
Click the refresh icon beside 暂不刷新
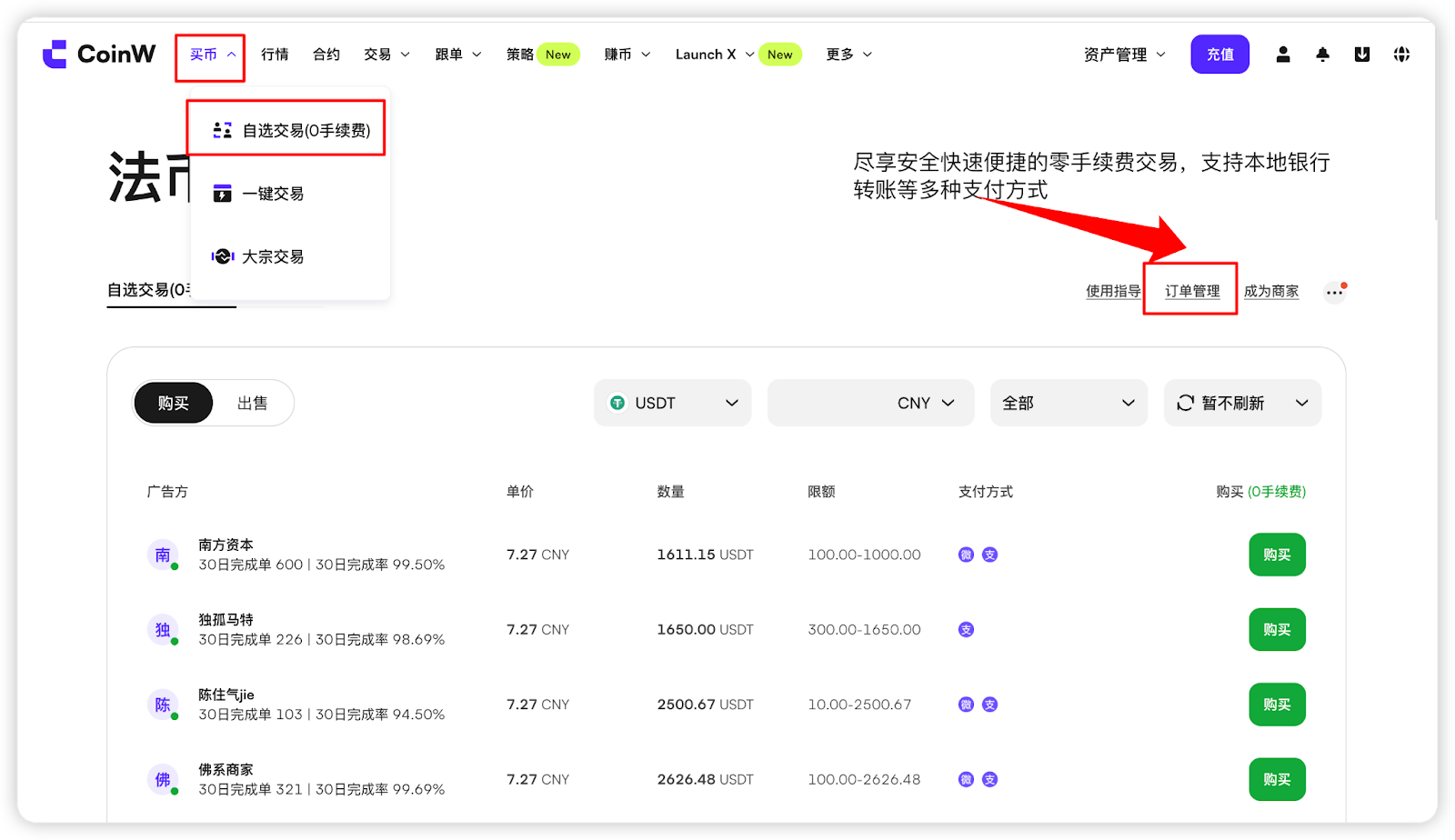pos(1185,403)
